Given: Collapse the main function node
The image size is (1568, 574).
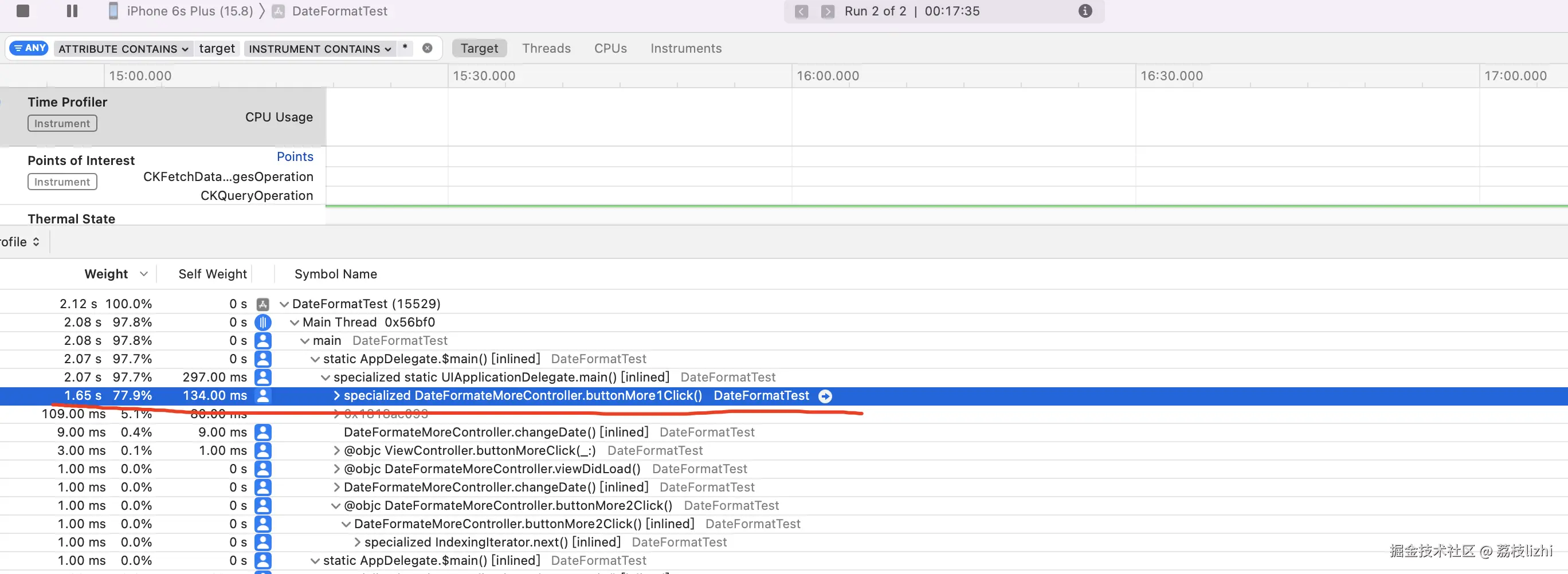Looking at the screenshot, I should click(x=305, y=341).
